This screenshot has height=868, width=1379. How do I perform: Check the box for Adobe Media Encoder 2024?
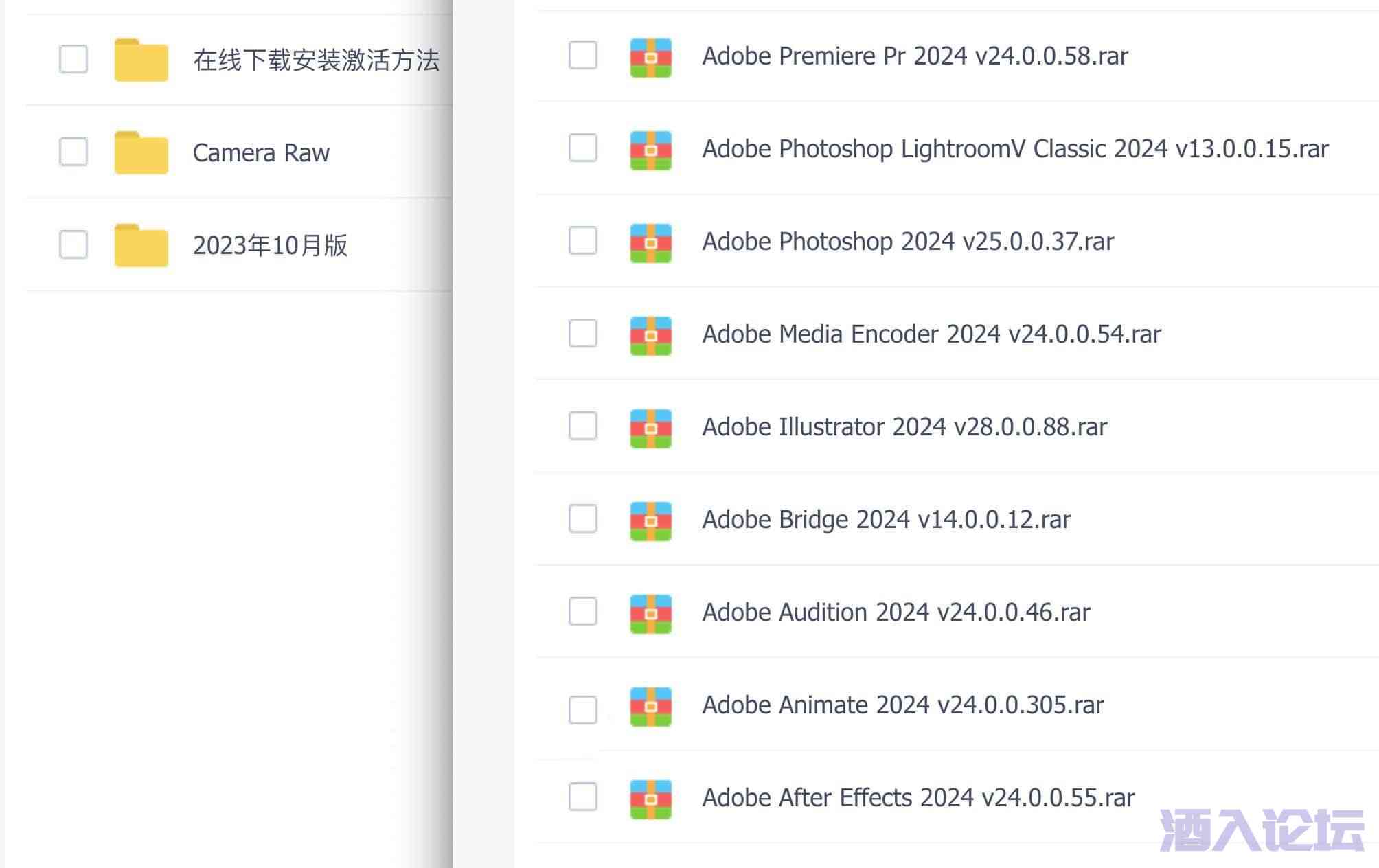pos(583,333)
